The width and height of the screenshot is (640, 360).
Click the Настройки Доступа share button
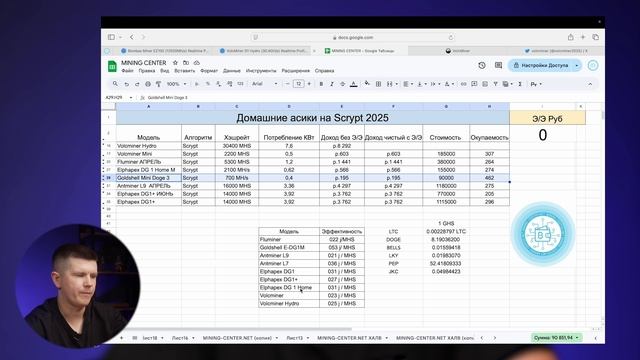[x=541, y=65]
